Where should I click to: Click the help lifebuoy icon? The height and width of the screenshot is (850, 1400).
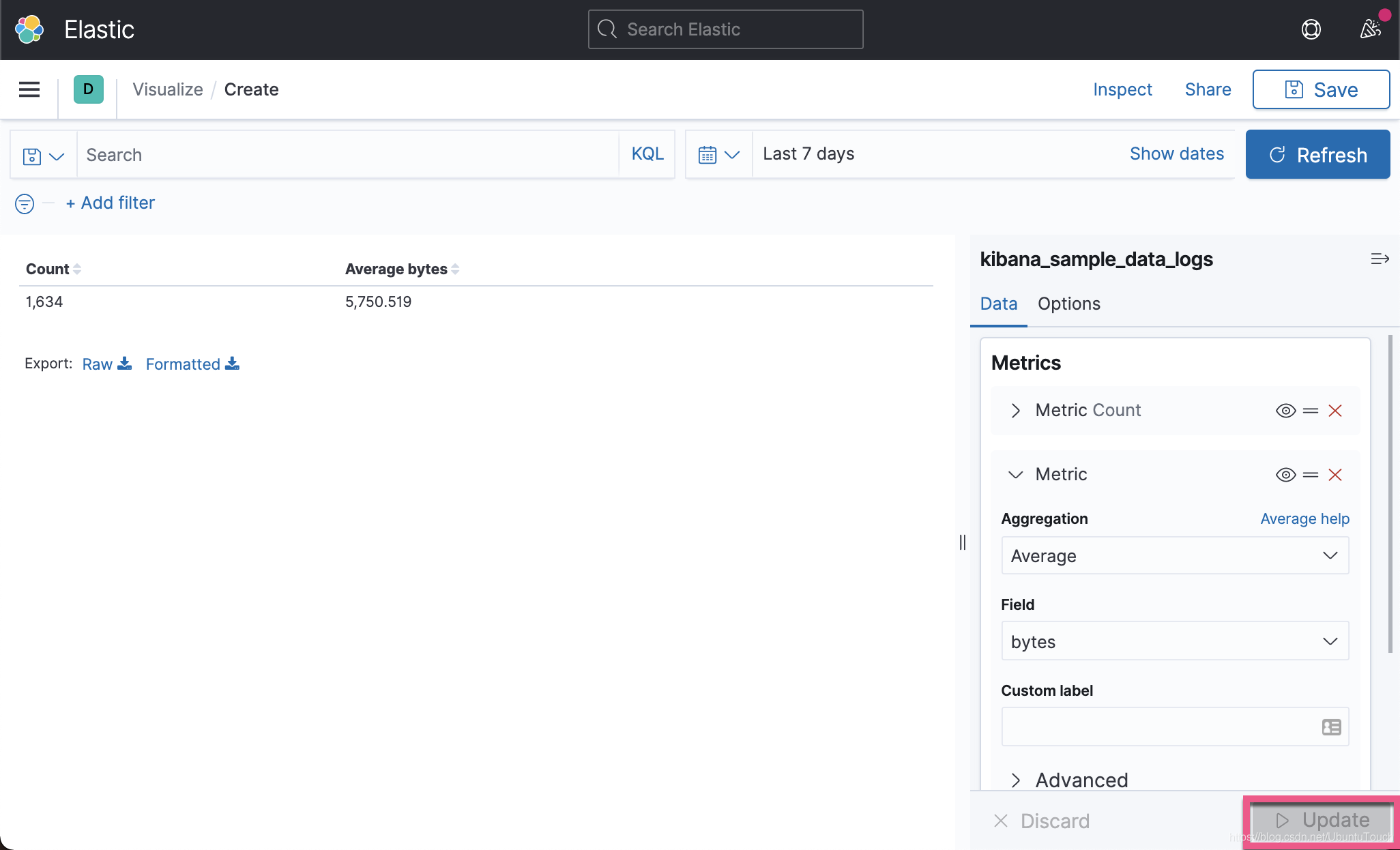tap(1311, 29)
